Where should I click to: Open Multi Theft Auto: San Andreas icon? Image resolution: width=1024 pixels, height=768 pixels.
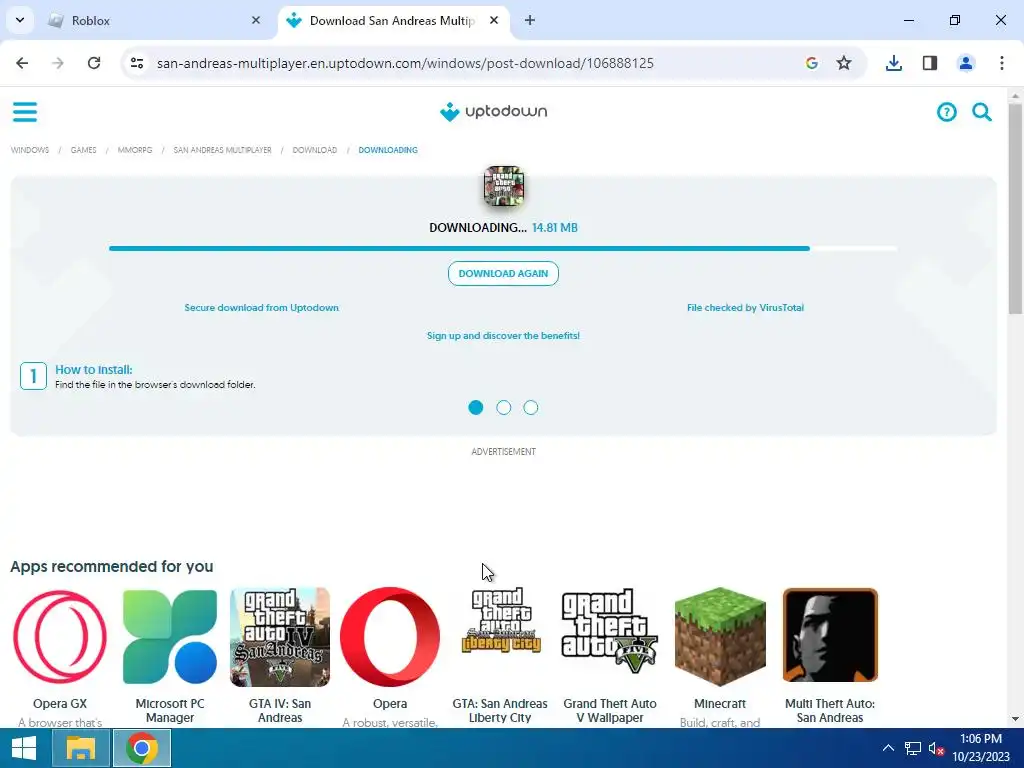point(830,635)
